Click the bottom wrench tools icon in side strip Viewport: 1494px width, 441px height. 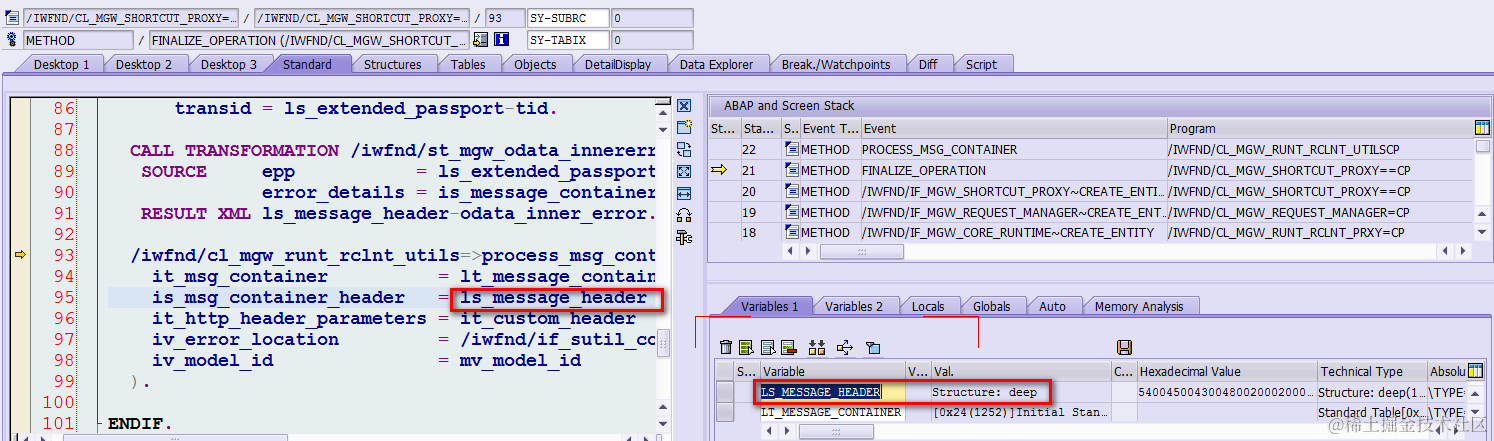point(684,238)
